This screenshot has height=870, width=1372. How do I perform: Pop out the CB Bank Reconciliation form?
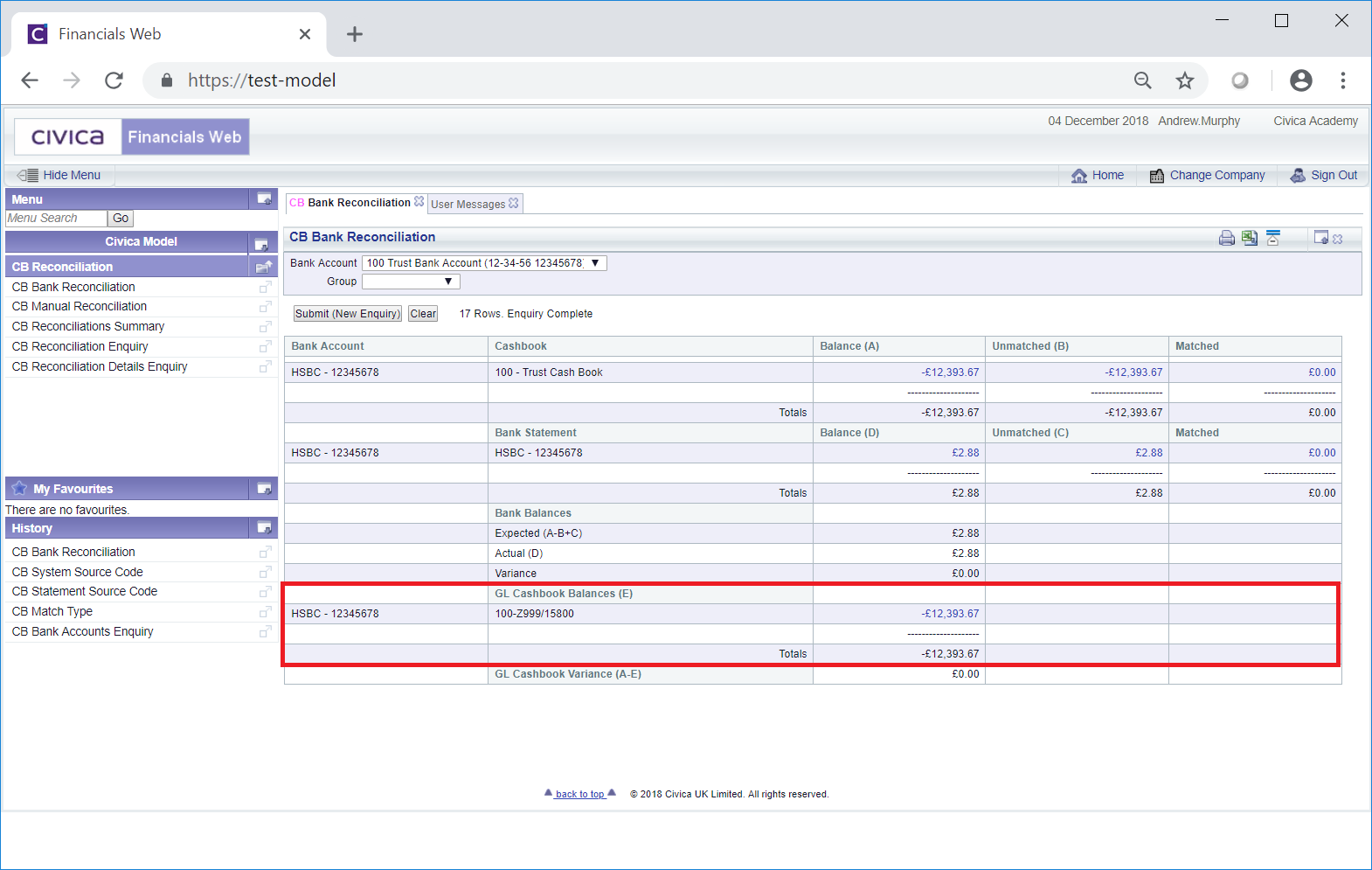1321,238
